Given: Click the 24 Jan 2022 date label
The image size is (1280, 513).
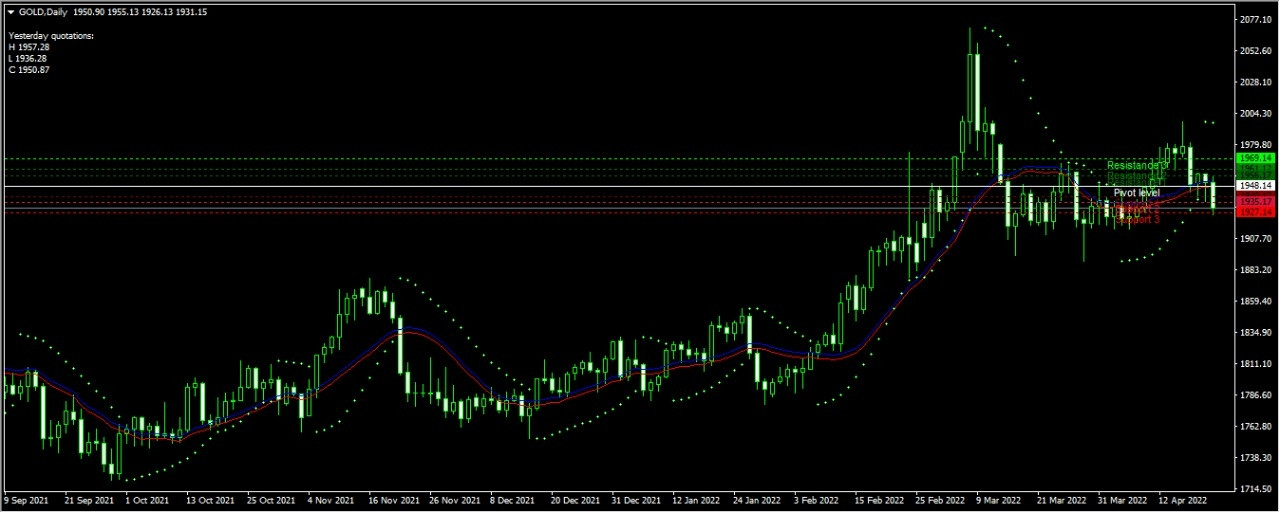Looking at the screenshot, I should click(757, 500).
